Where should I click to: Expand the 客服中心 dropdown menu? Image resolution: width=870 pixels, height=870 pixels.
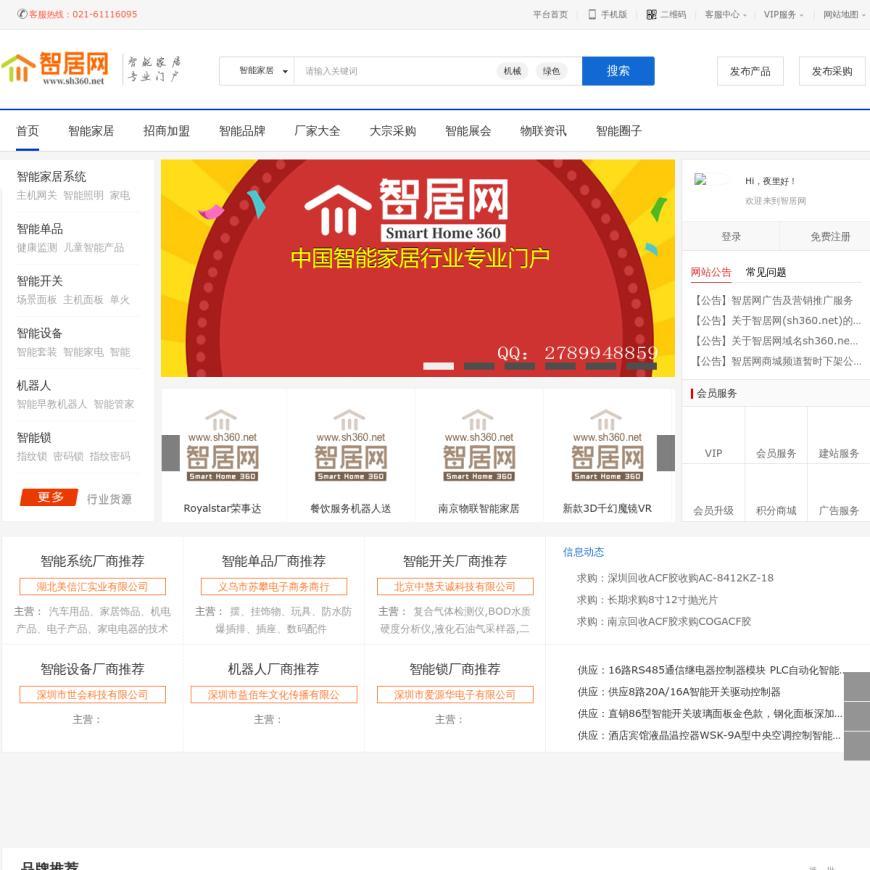pos(725,14)
